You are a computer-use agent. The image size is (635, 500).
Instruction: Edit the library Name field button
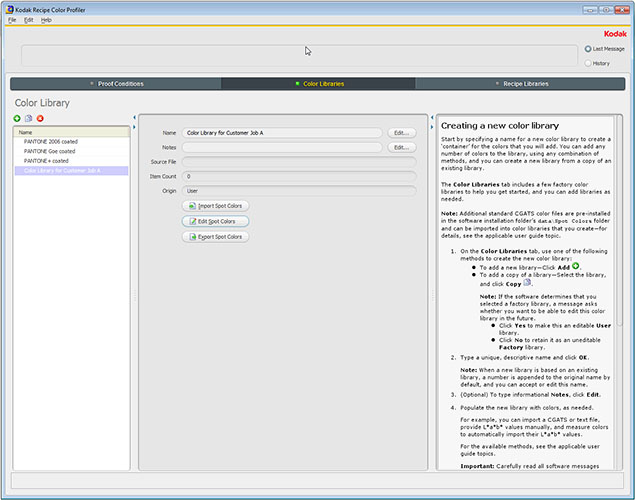point(402,133)
